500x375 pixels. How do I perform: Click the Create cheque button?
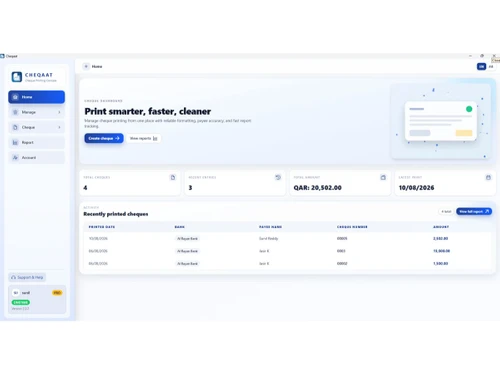(x=104, y=138)
